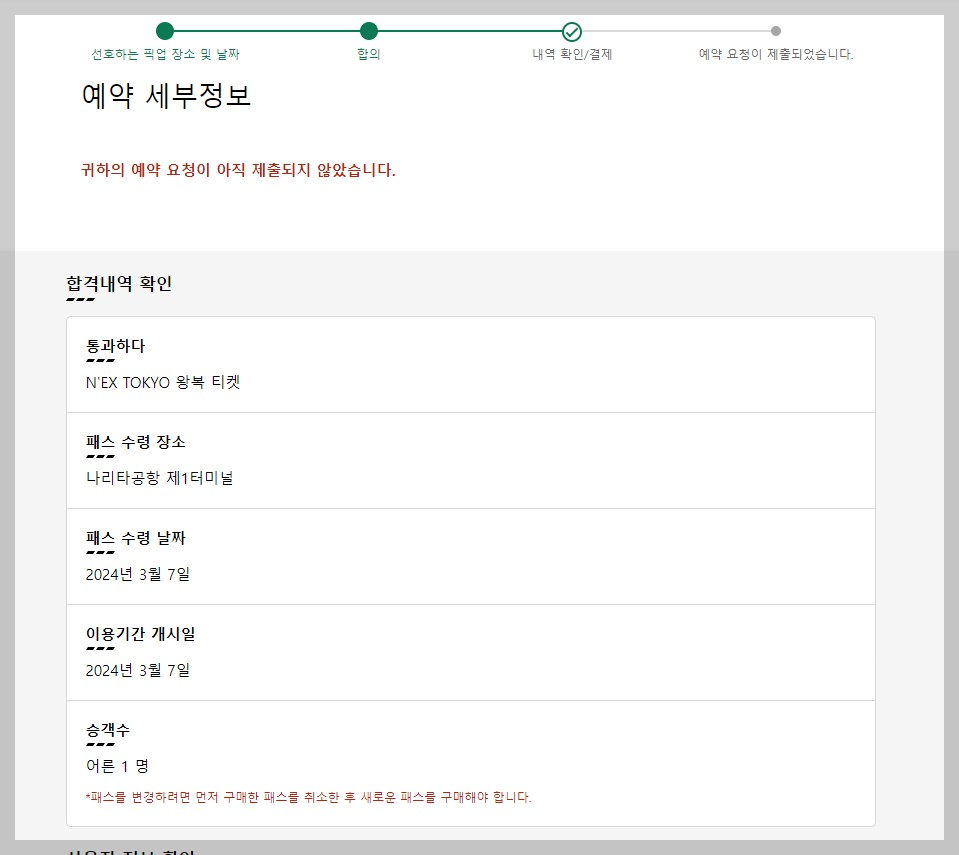This screenshot has width=959, height=855.
Task: Click the 패스 수령 장소 label
Action: (136, 442)
